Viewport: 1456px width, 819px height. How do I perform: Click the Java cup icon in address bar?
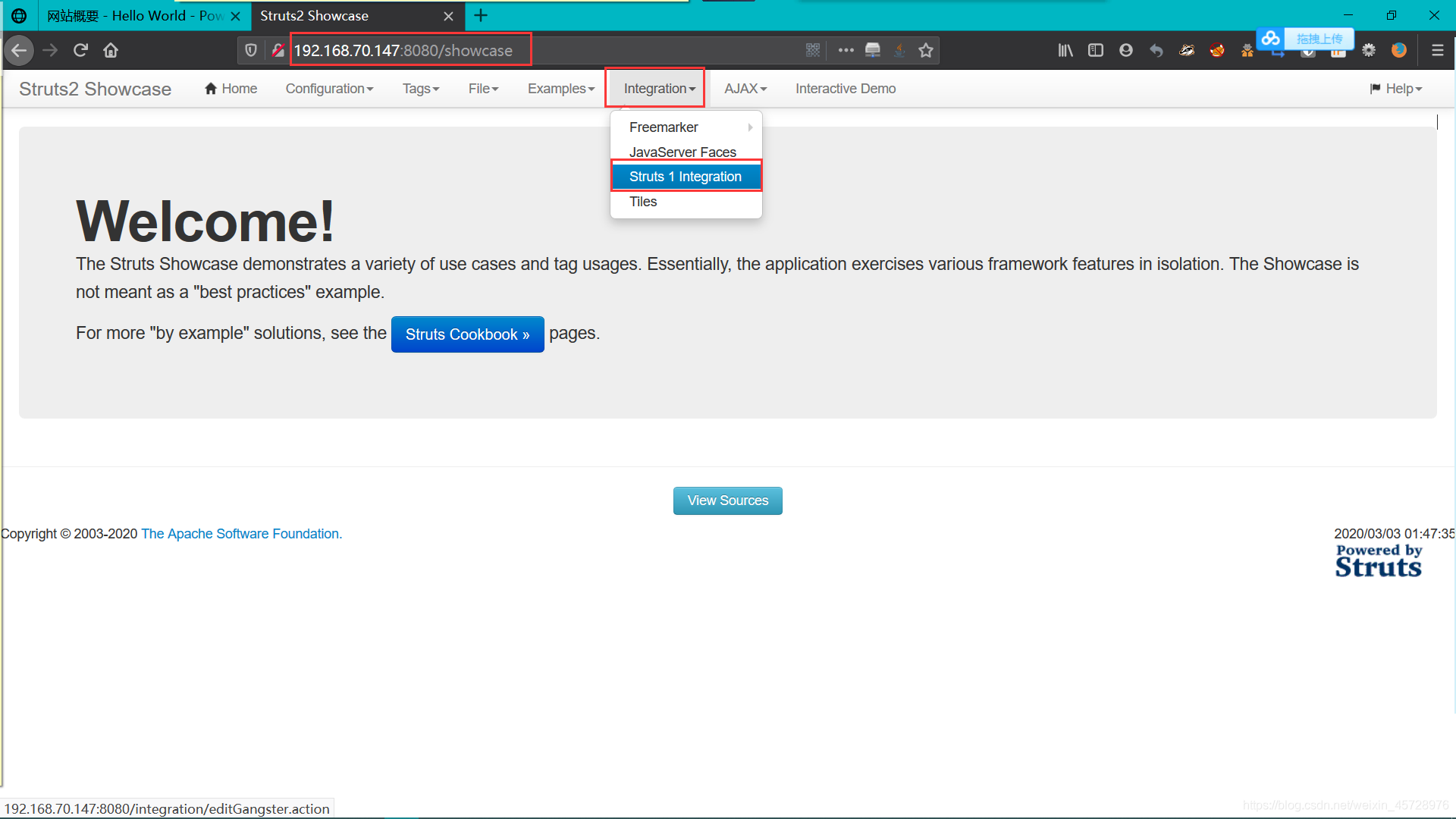(899, 50)
